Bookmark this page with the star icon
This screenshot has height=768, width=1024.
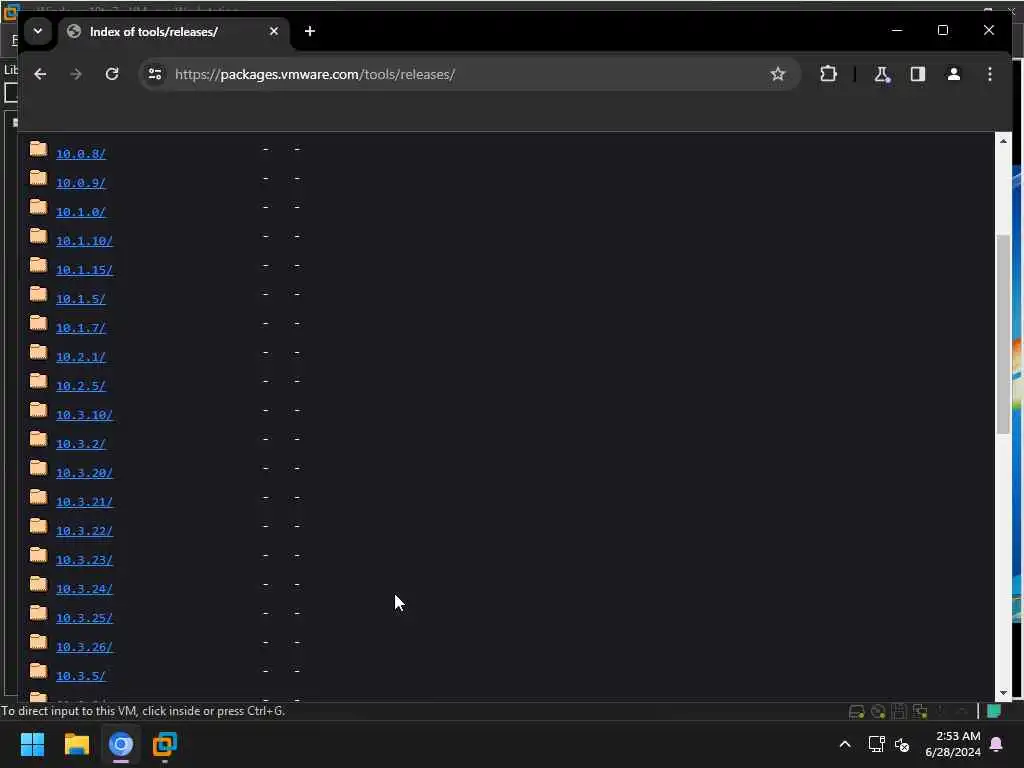coord(777,74)
